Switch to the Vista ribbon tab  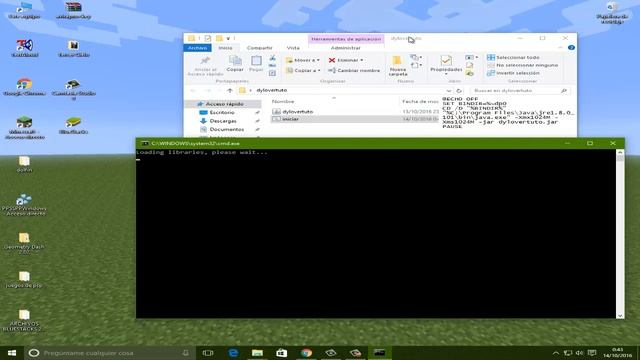point(293,48)
